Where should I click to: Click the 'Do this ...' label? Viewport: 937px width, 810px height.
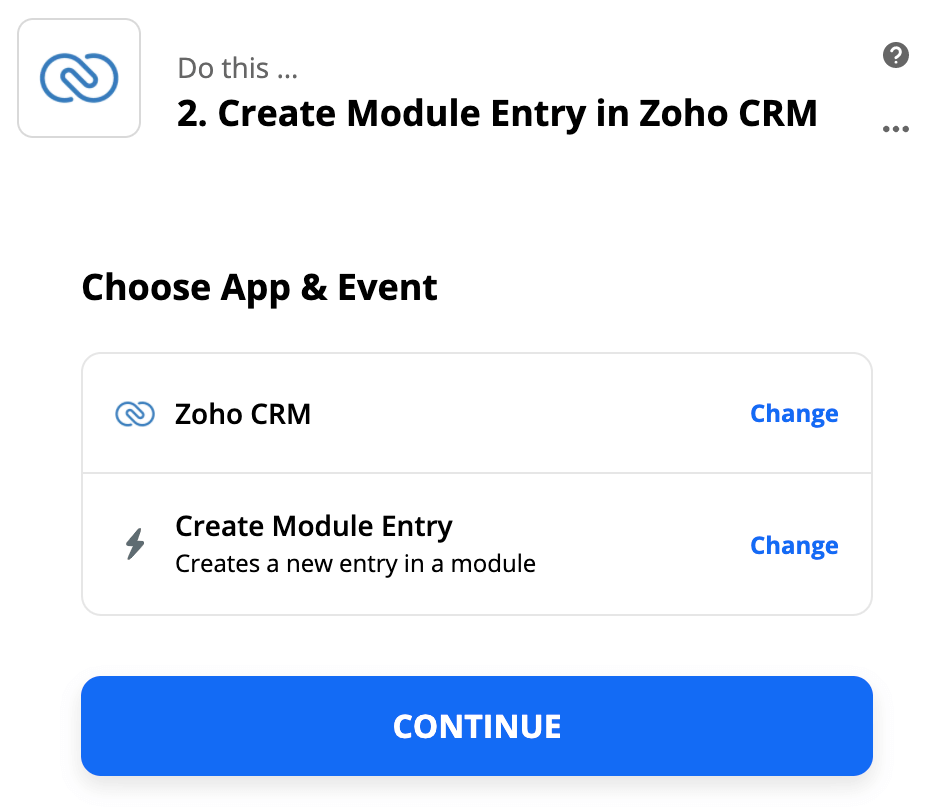237,68
